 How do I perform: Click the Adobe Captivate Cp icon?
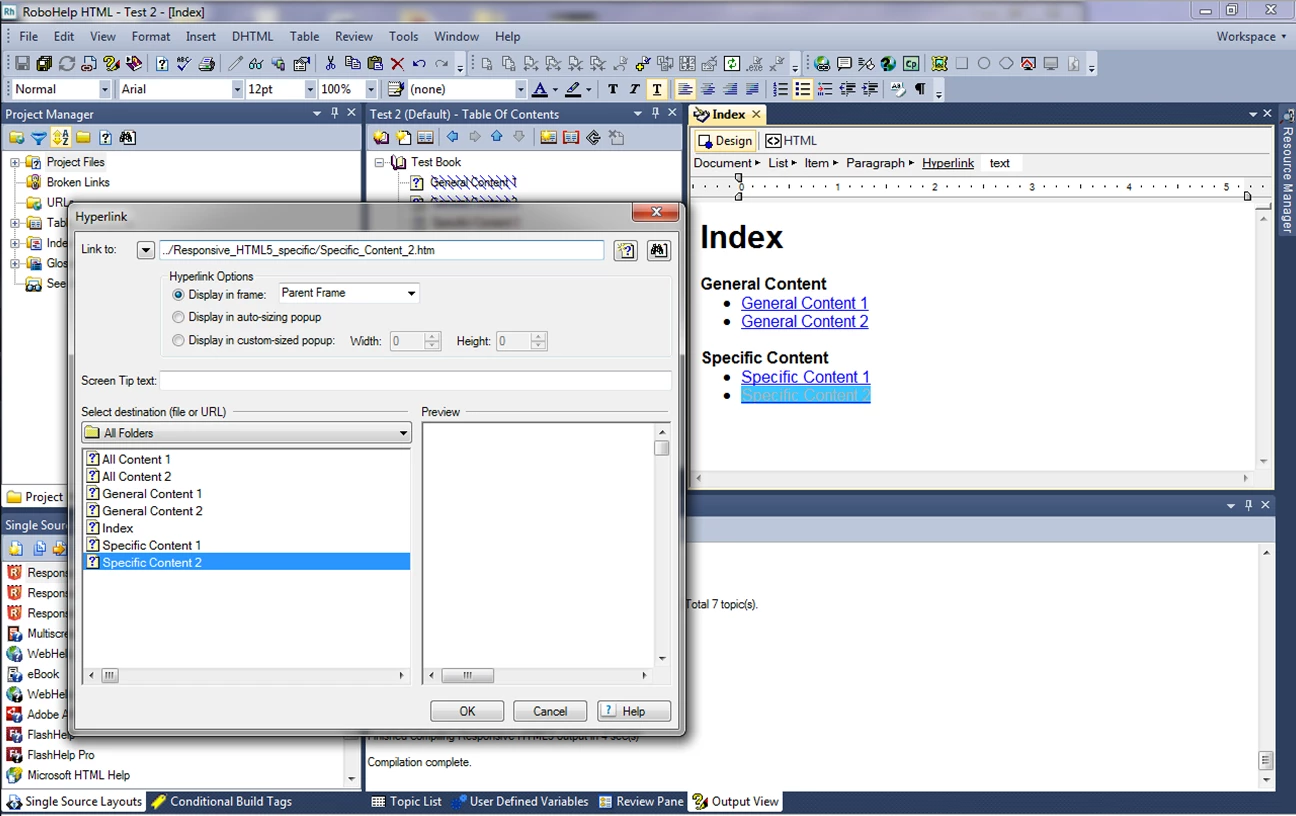tap(910, 63)
